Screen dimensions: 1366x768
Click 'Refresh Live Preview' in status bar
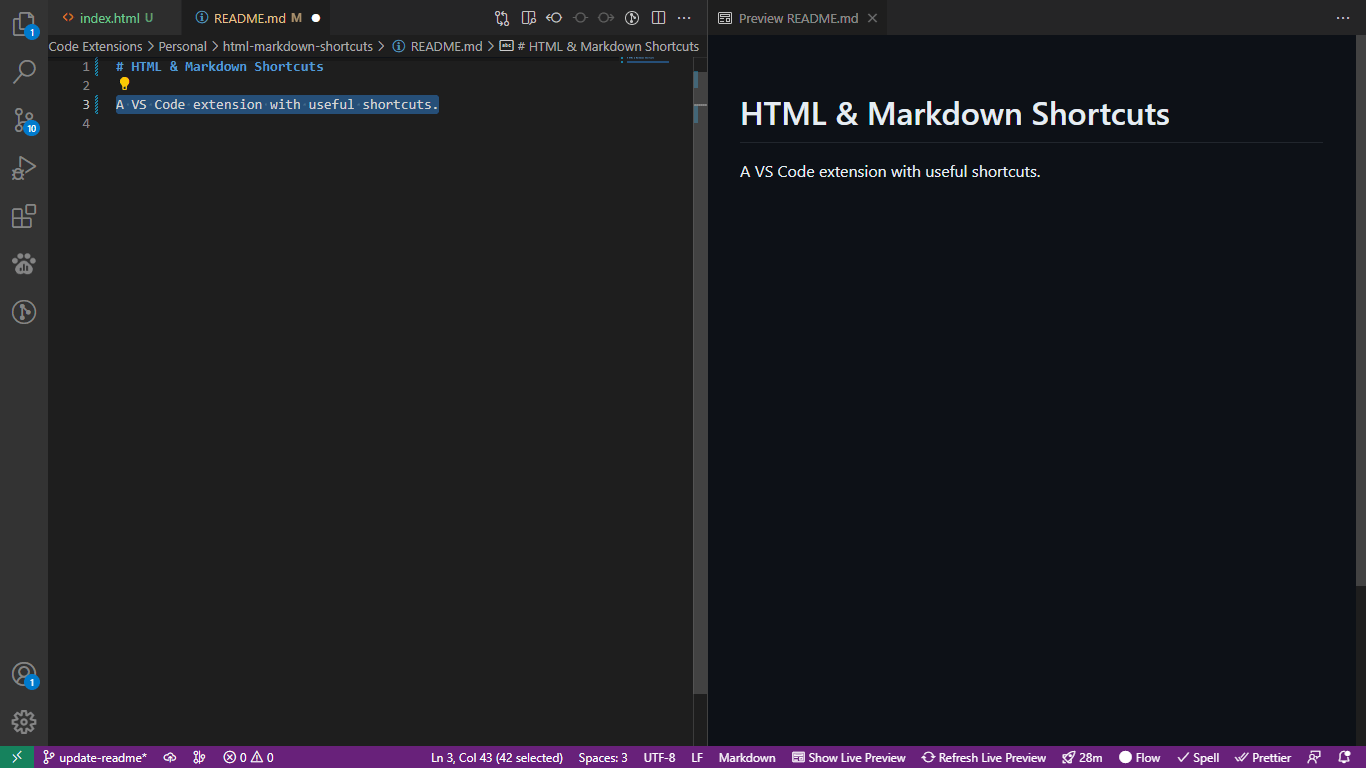[984, 757]
